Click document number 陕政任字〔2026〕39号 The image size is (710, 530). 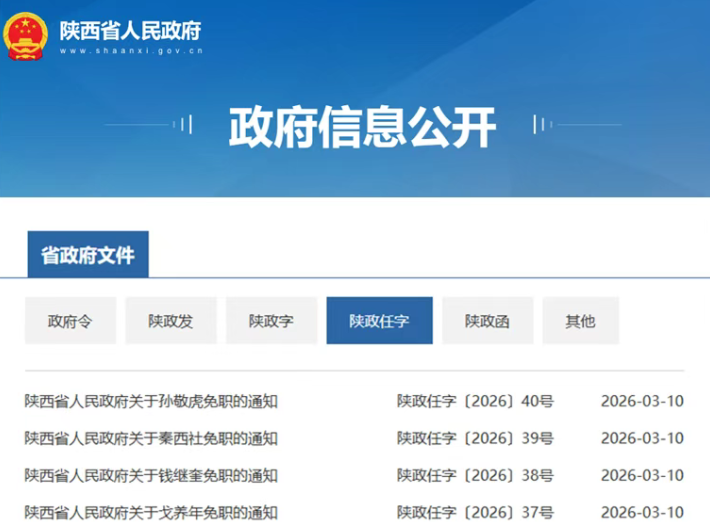pyautogui.click(x=474, y=438)
